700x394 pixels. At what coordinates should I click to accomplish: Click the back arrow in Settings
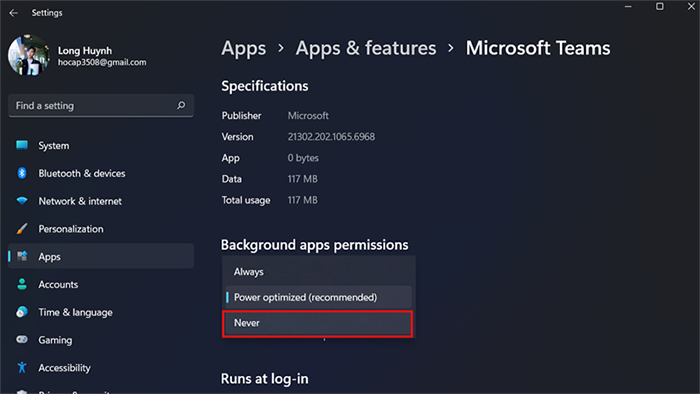13,12
